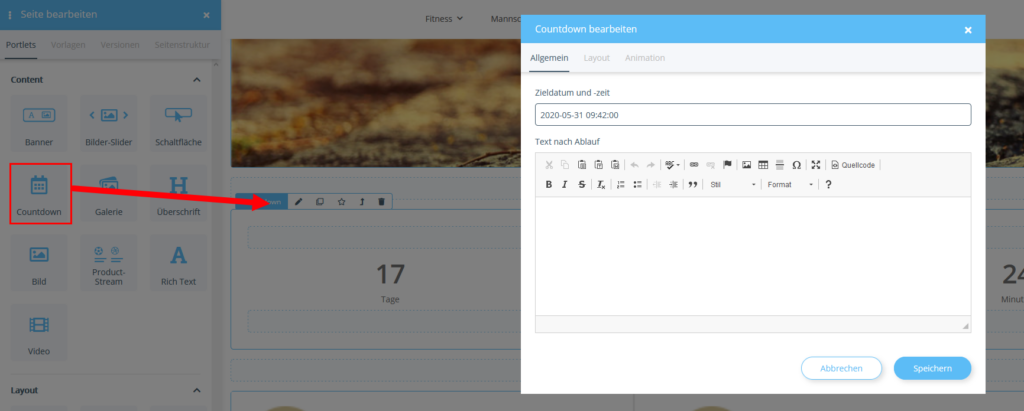Viewport: 1024px width, 411px height.
Task: Select the Vorlagen tab
Action: click(x=68, y=45)
